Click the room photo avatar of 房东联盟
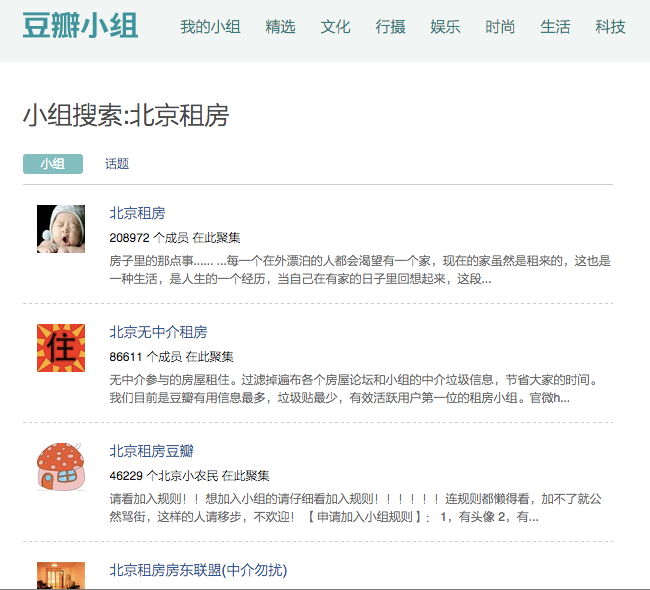This screenshot has height=590, width=650. tap(61, 575)
